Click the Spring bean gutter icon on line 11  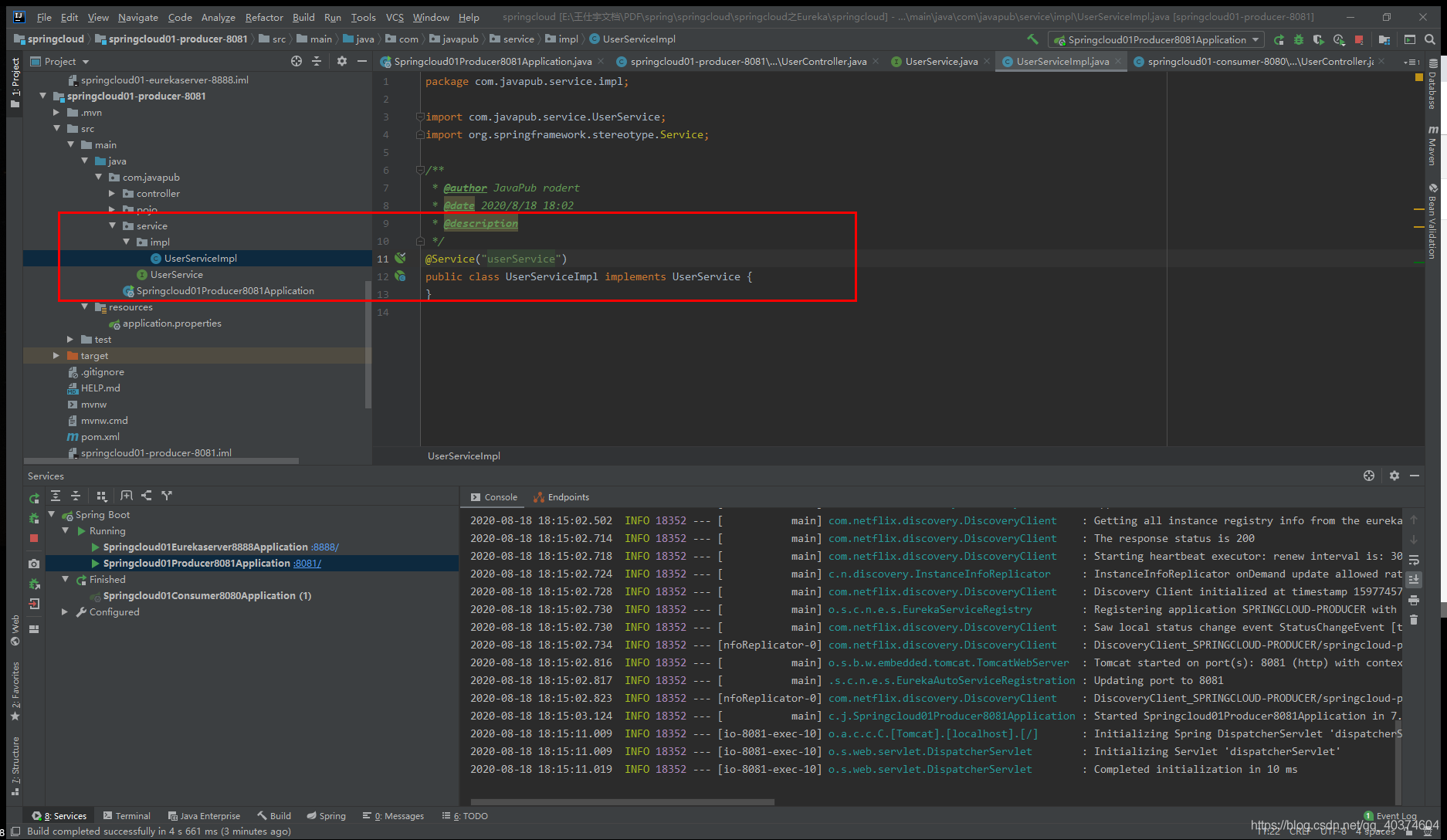401,258
